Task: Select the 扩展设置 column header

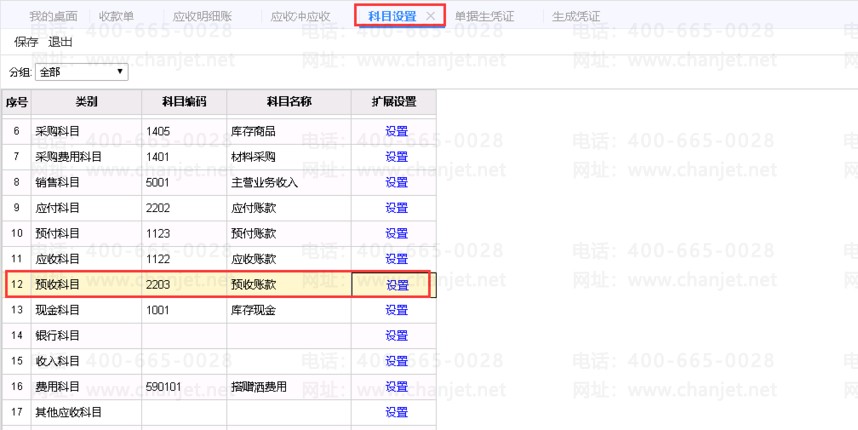Action: [394, 102]
